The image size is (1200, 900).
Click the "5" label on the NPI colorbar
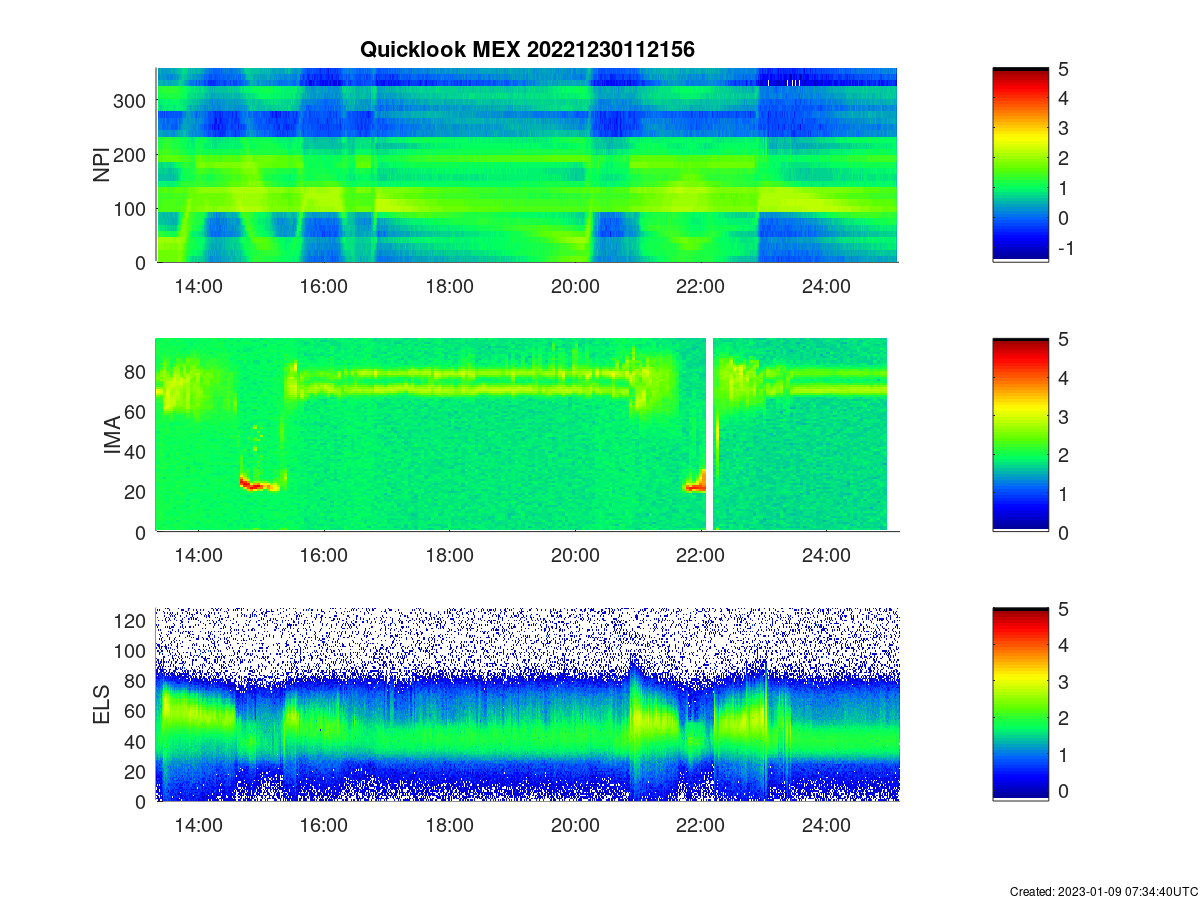(x=1063, y=68)
